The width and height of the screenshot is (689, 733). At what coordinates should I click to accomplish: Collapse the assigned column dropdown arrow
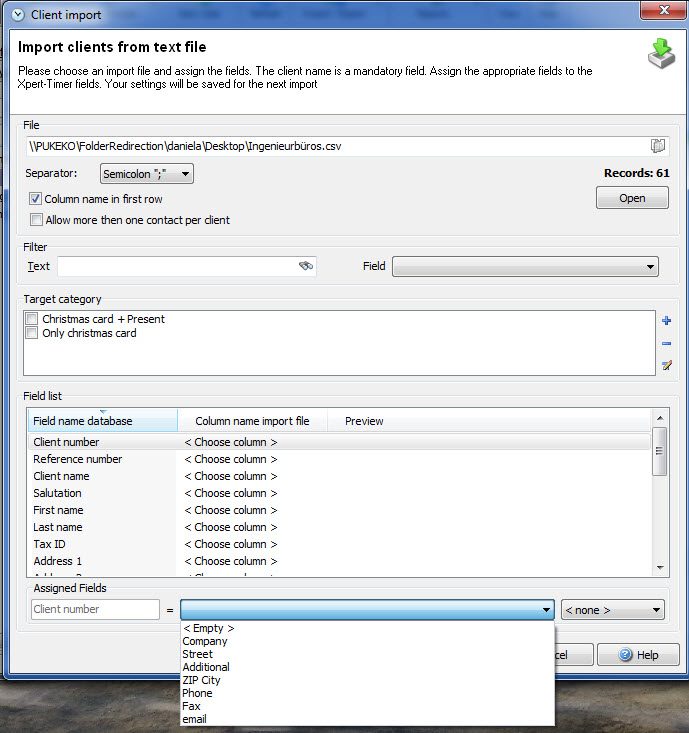(x=545, y=610)
